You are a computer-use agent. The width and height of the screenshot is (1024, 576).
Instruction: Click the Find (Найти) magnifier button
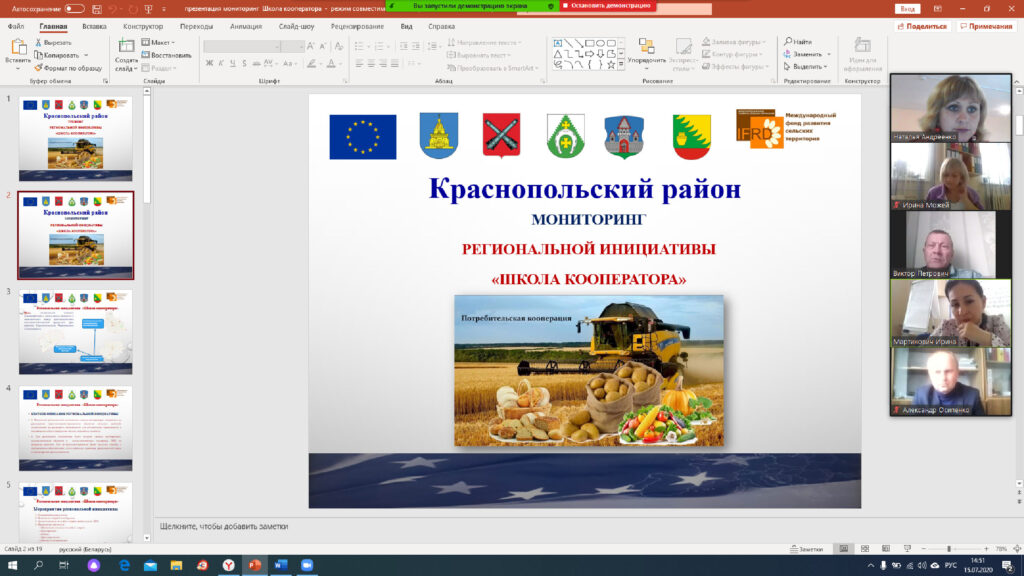tap(798, 42)
